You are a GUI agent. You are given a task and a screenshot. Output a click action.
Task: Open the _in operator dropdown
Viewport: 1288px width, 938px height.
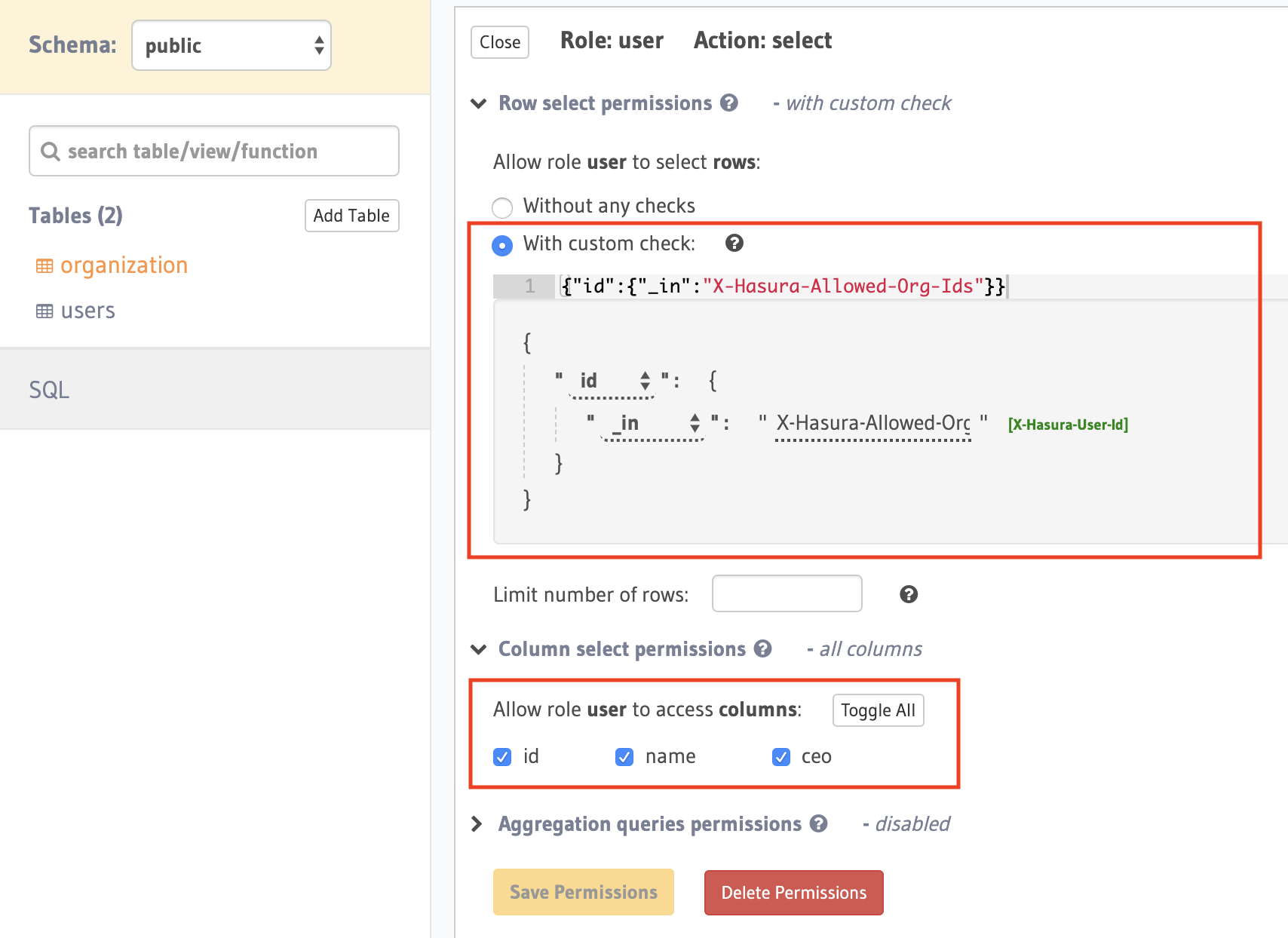(x=652, y=423)
